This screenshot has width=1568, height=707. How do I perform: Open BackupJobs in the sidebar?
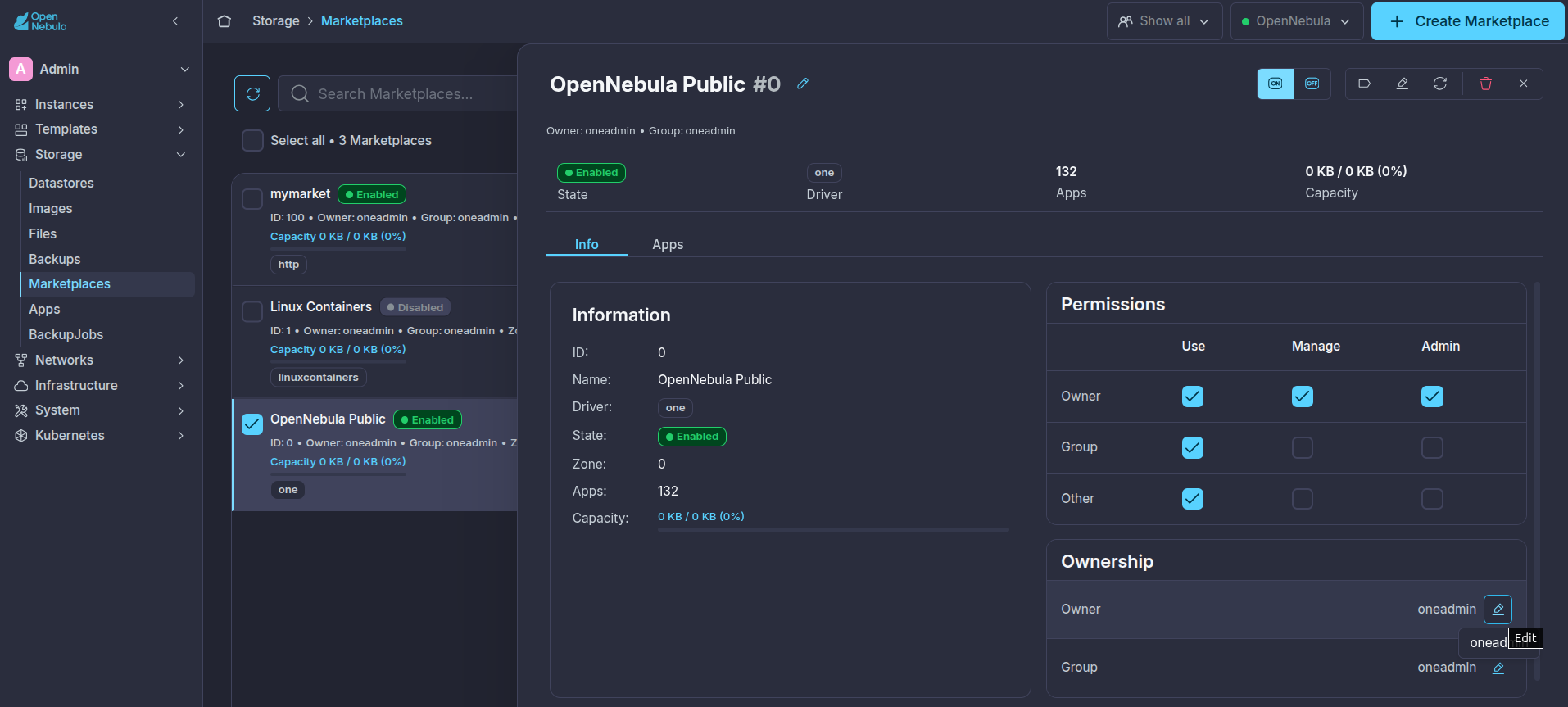coord(66,335)
